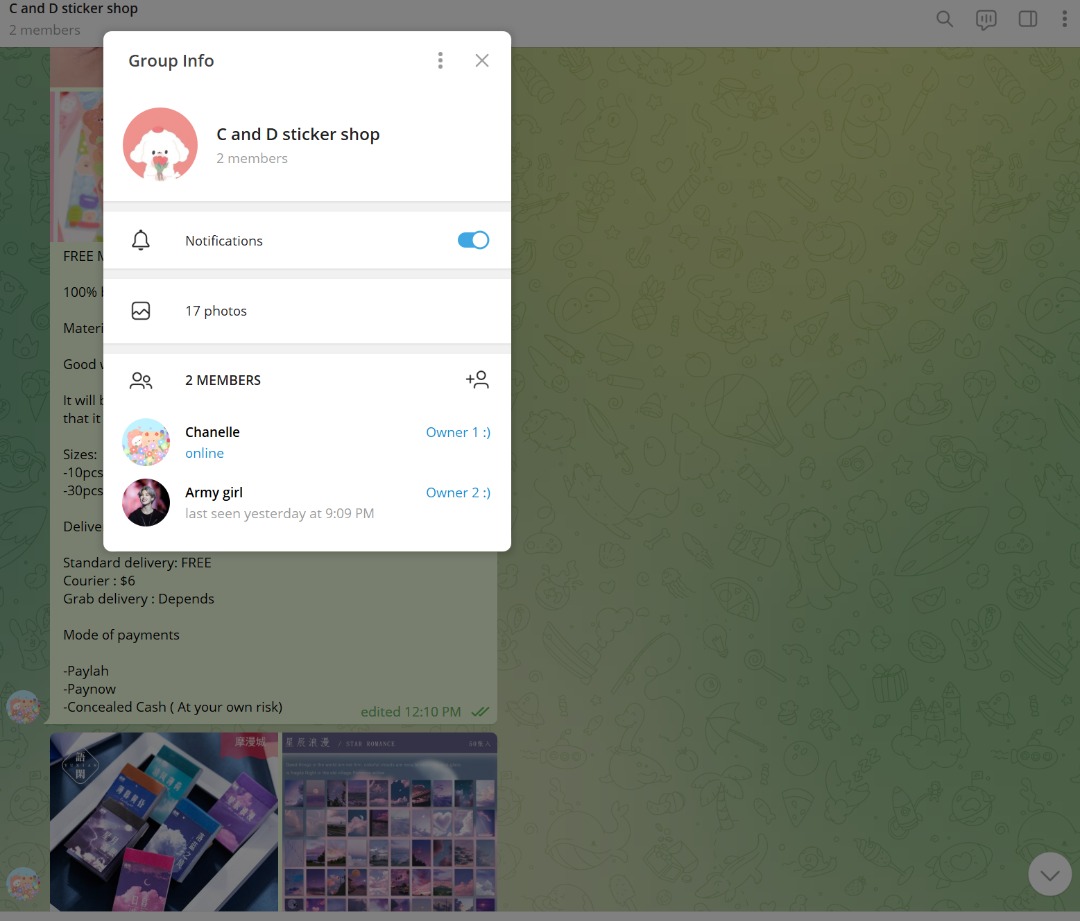
Task: Click the C and D sticker shop avatar
Action: pos(160,145)
